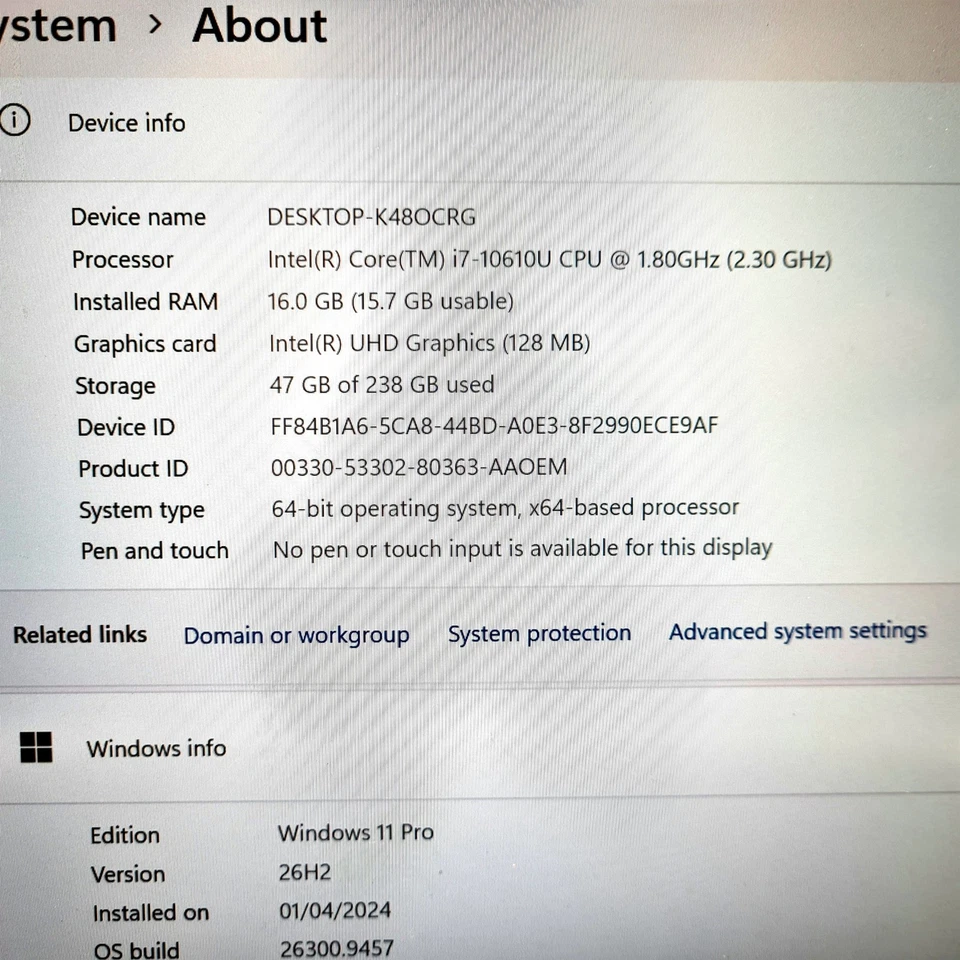960x960 pixels.
Task: Open the System protection link
Action: click(539, 633)
